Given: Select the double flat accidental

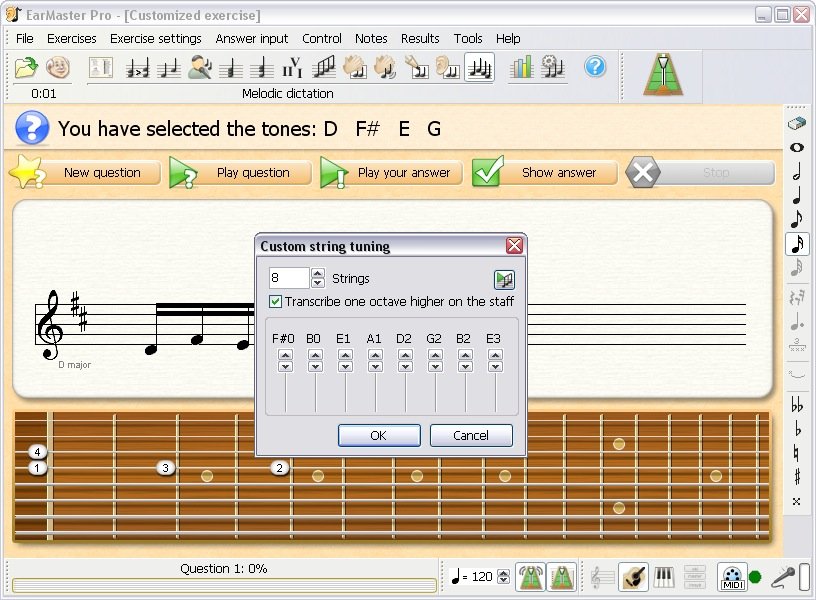Looking at the screenshot, I should click(797, 404).
